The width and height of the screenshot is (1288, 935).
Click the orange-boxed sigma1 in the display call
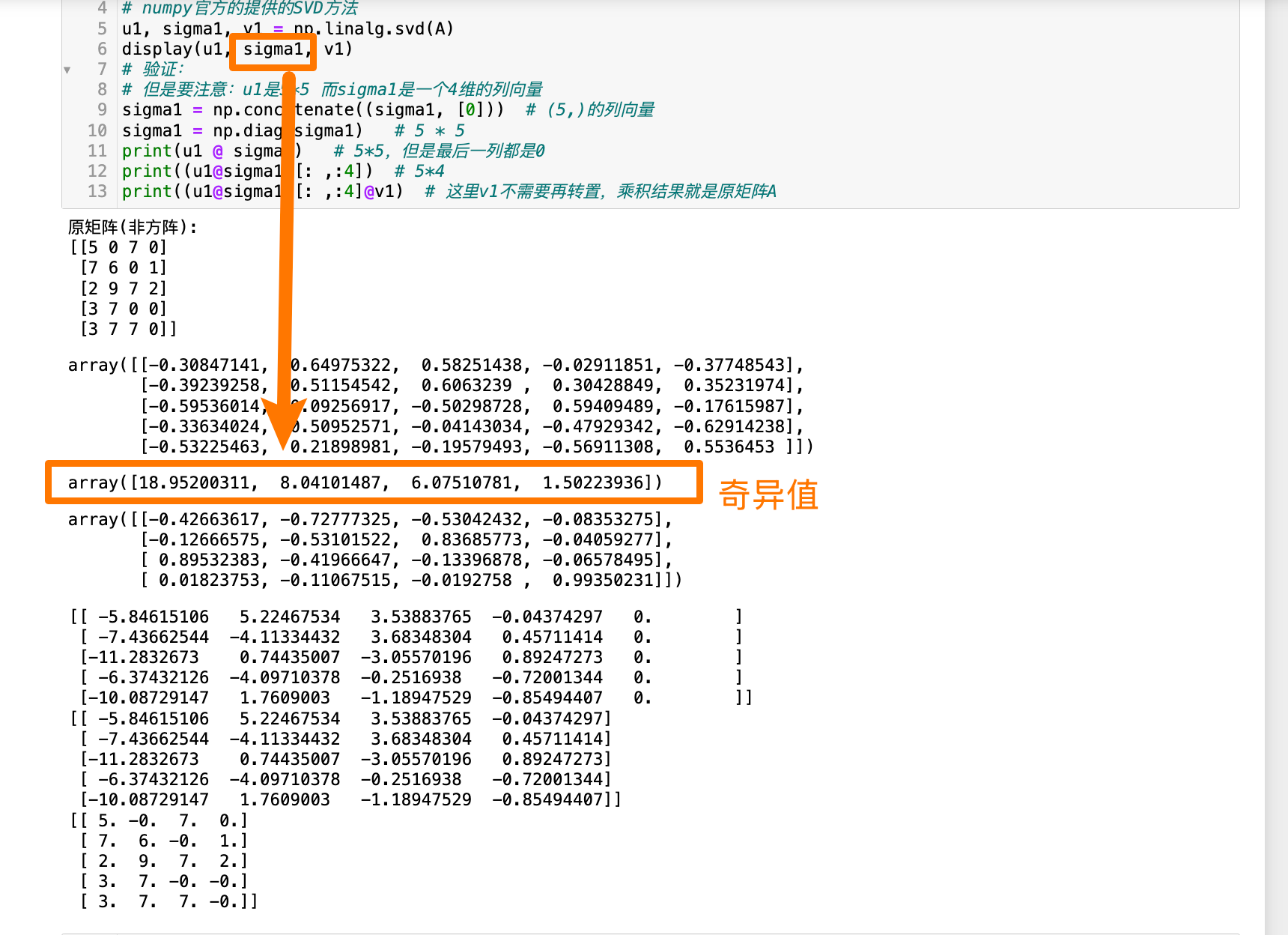[273, 49]
